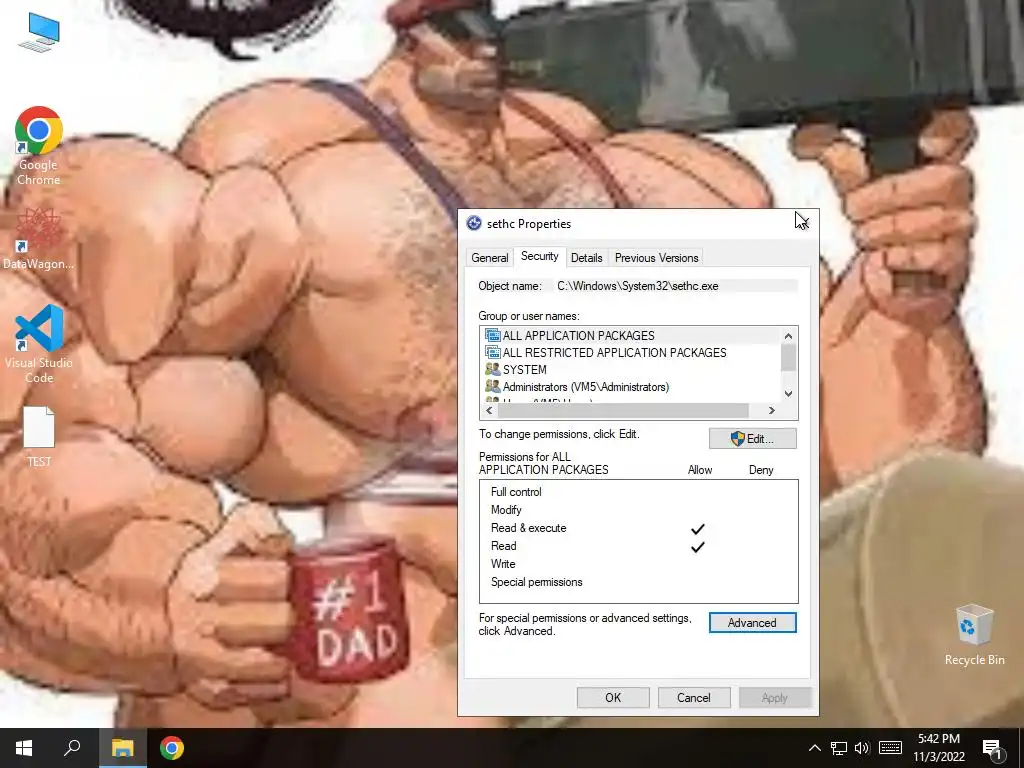This screenshot has height=768, width=1024.
Task: Open the notification action center
Action: (x=993, y=749)
